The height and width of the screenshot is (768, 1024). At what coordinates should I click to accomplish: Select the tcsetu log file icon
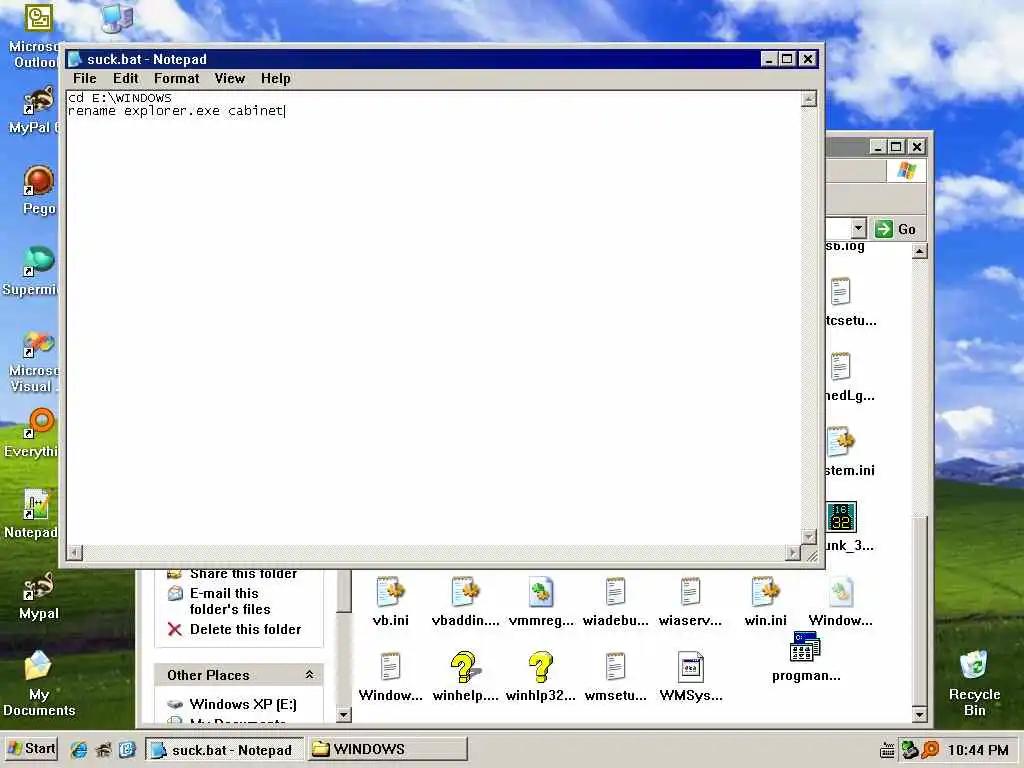(x=840, y=292)
